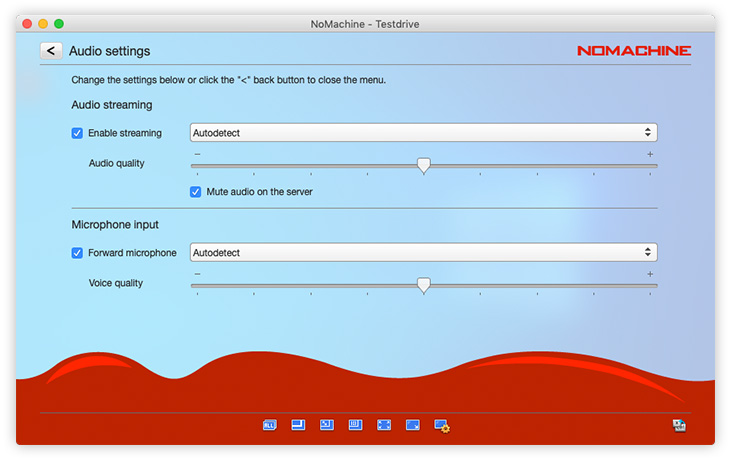Click the second bottom toolbar icon, right of 'ALL'
Viewport: 730px width, 458px height.
pos(298,425)
